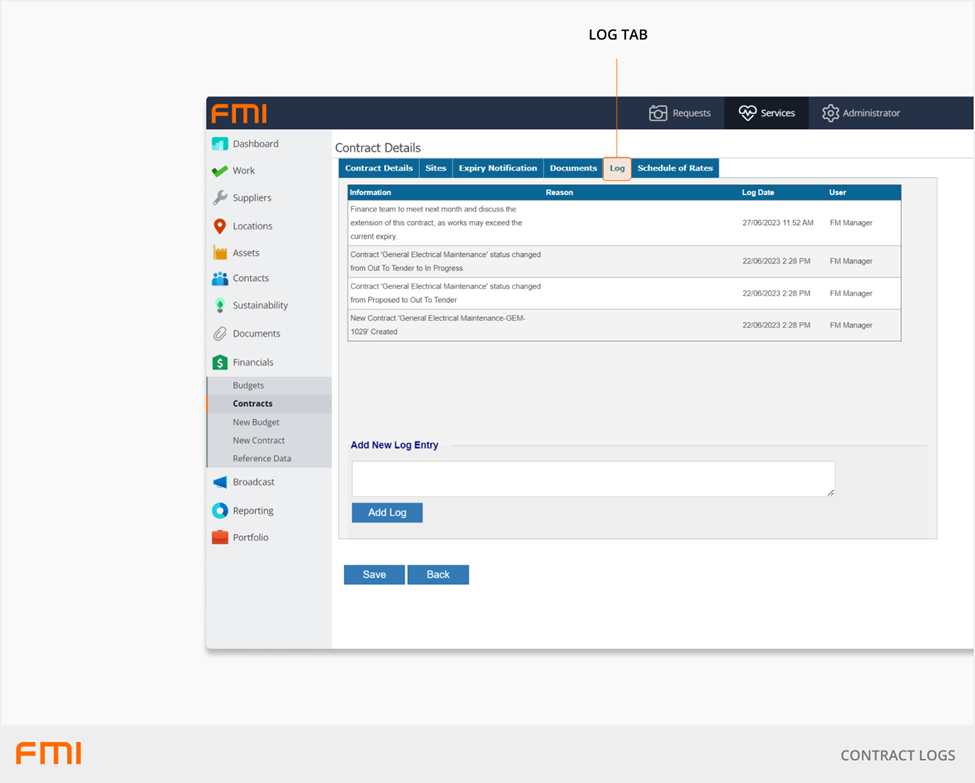Open Sustainability via lightbulb icon
The width and height of the screenshot is (975, 783).
220,306
